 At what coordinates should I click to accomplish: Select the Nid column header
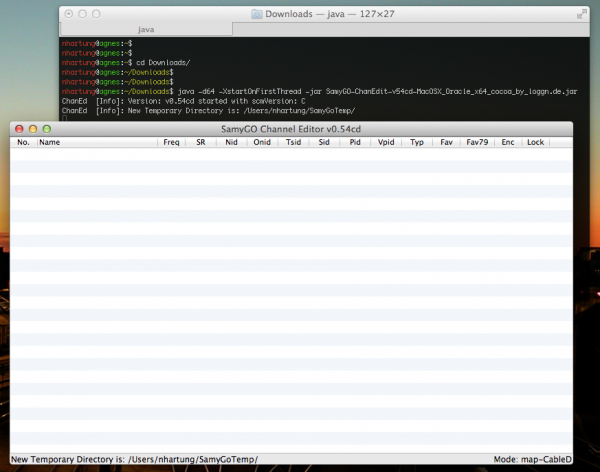click(232, 142)
